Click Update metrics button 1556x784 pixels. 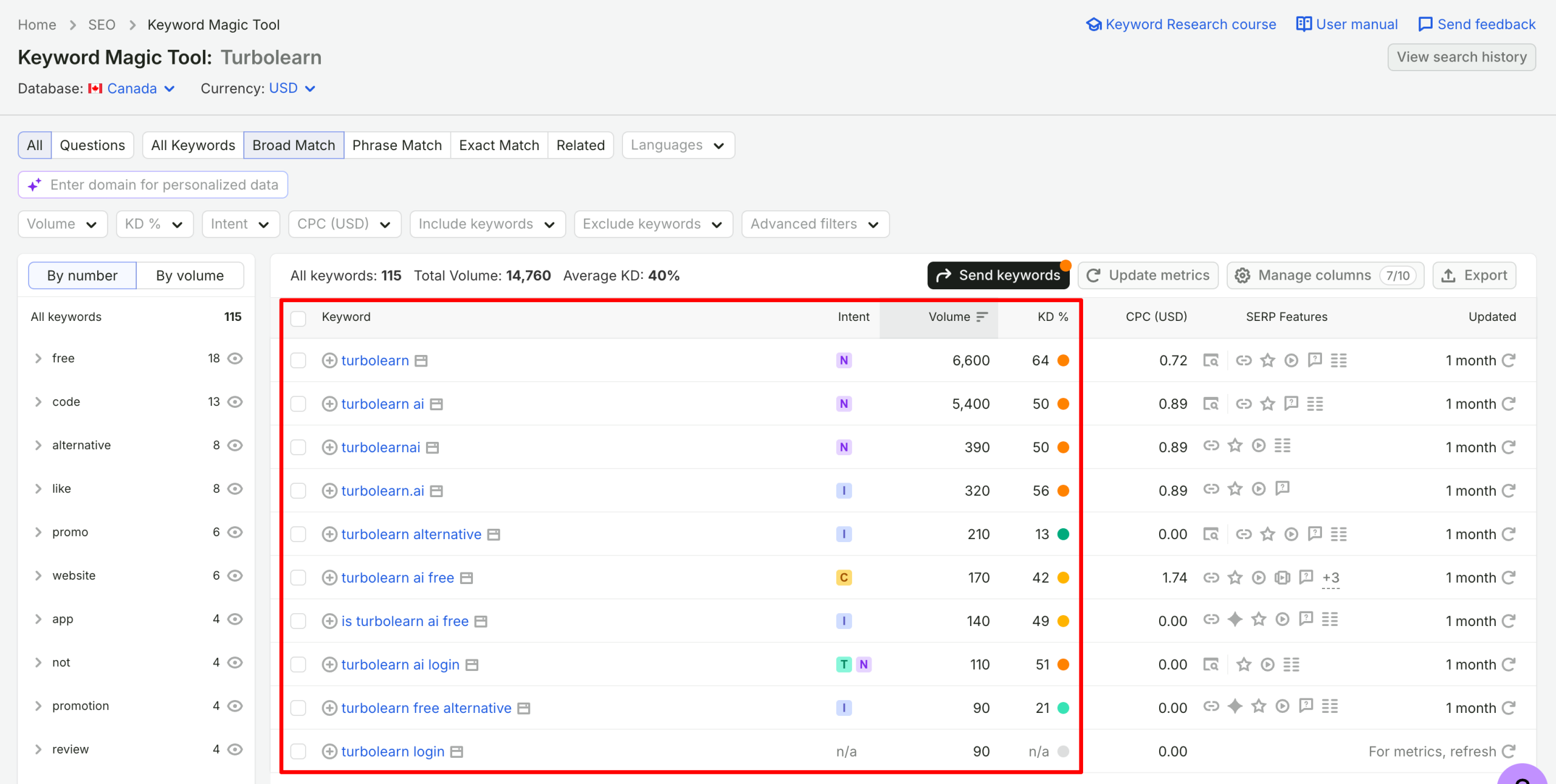1148,275
